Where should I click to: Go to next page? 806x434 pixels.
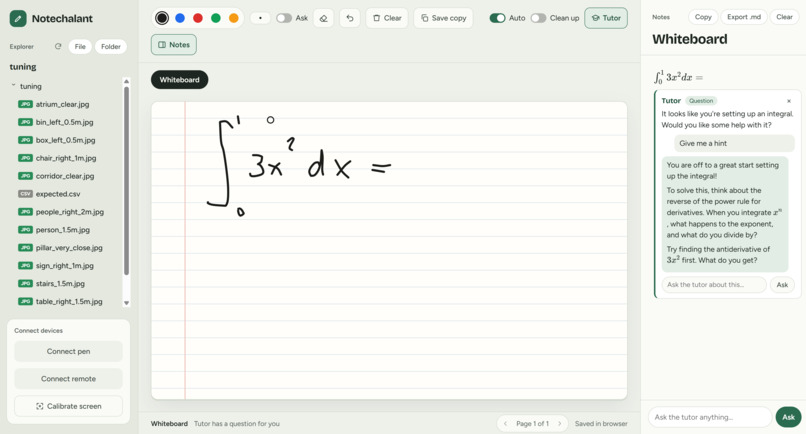click(560, 424)
